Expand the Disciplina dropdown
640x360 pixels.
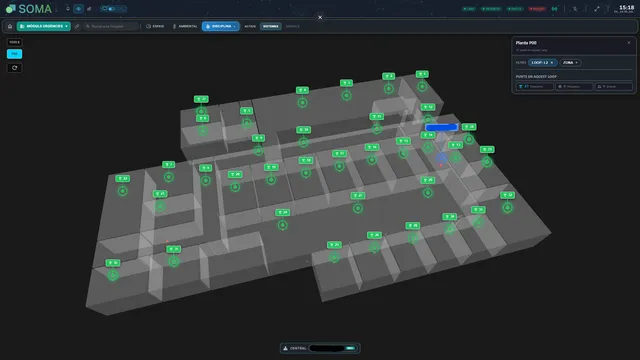(x=220, y=26)
